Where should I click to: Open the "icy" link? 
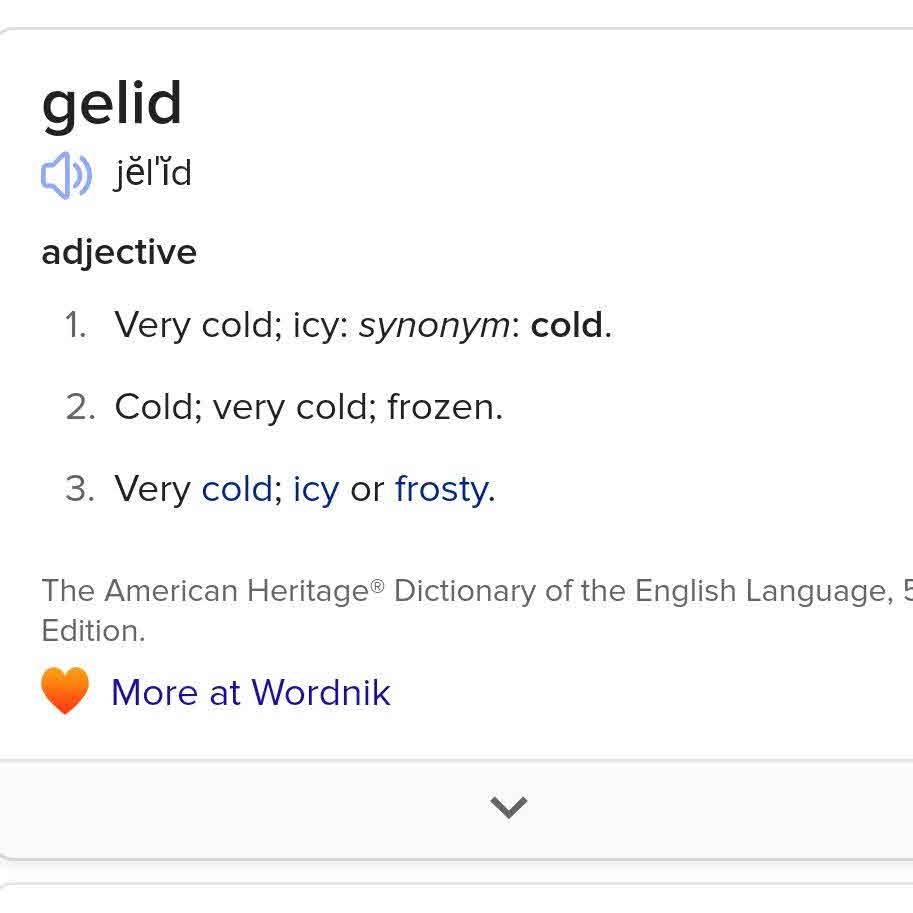(x=316, y=489)
